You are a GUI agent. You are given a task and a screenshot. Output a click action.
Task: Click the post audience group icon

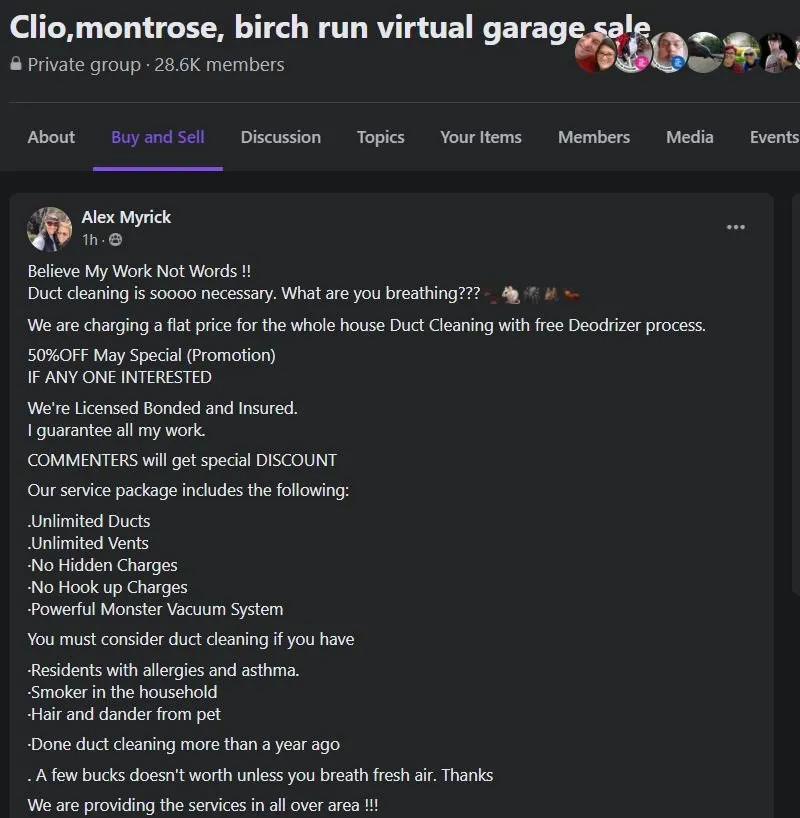coord(116,239)
